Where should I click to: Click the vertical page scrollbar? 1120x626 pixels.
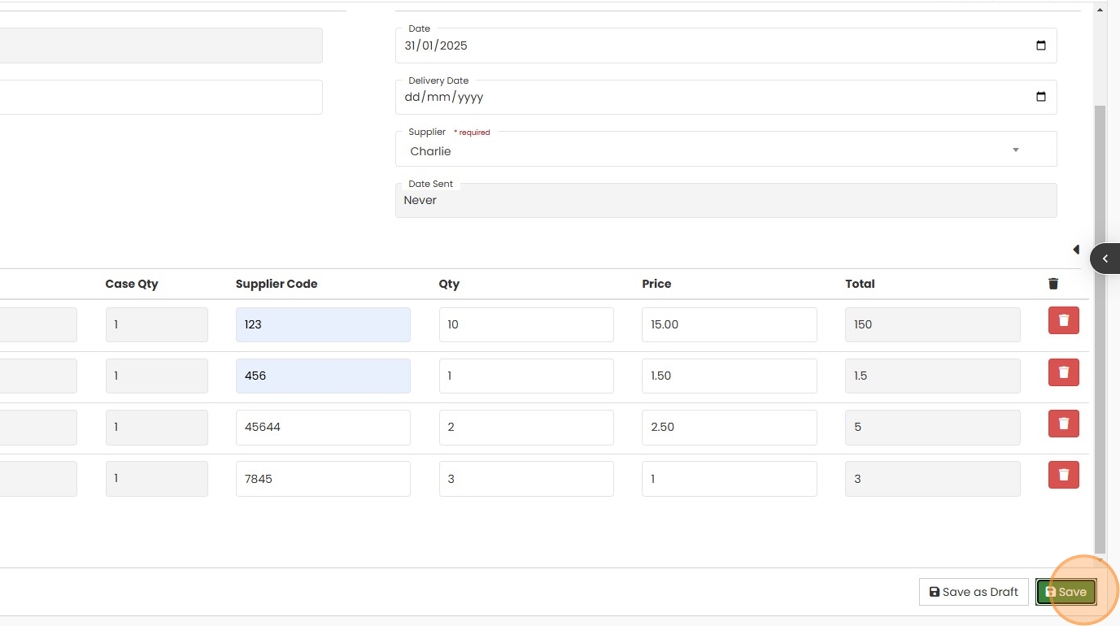pos(1100,330)
